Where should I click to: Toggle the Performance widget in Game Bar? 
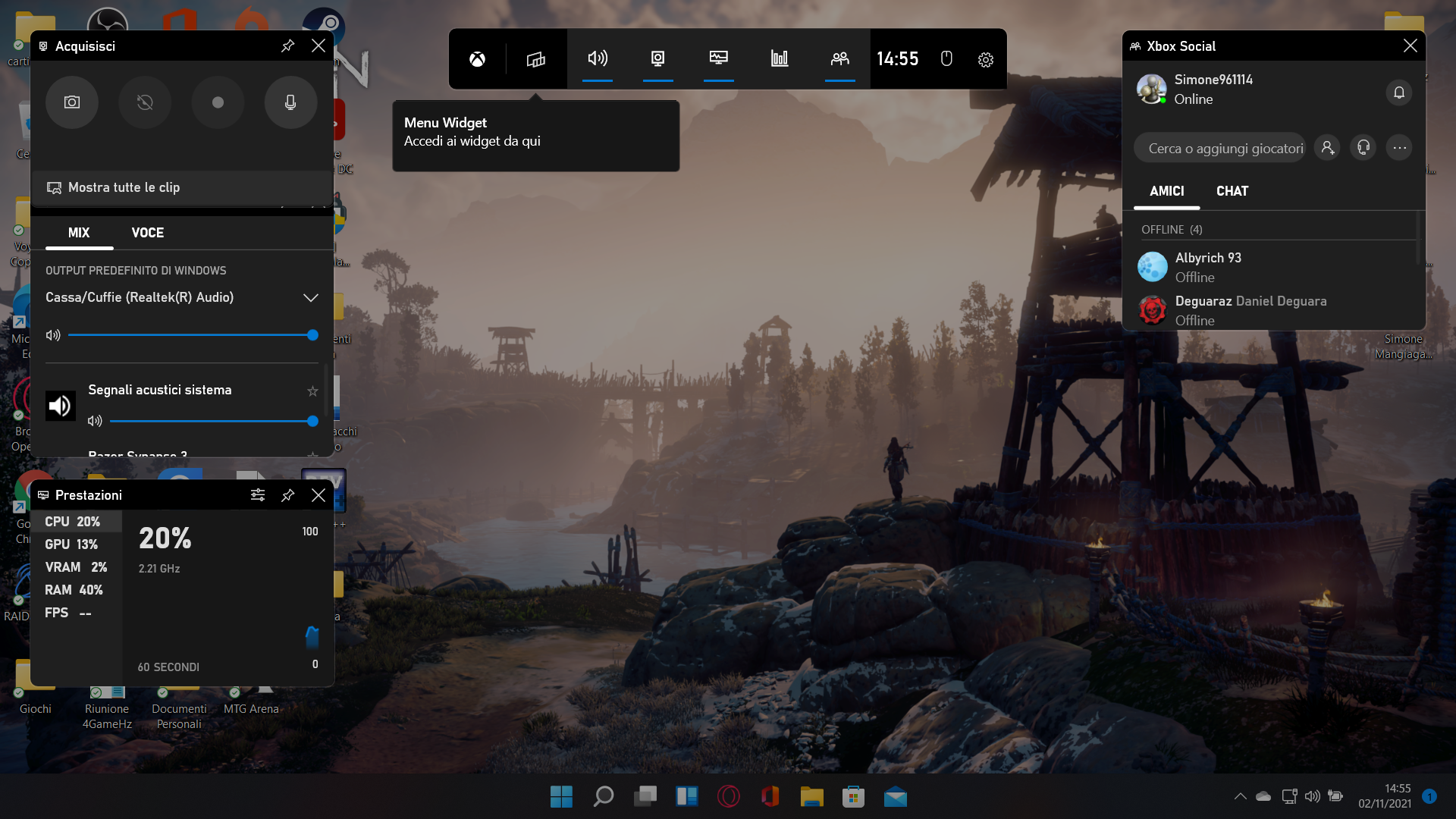pos(718,58)
